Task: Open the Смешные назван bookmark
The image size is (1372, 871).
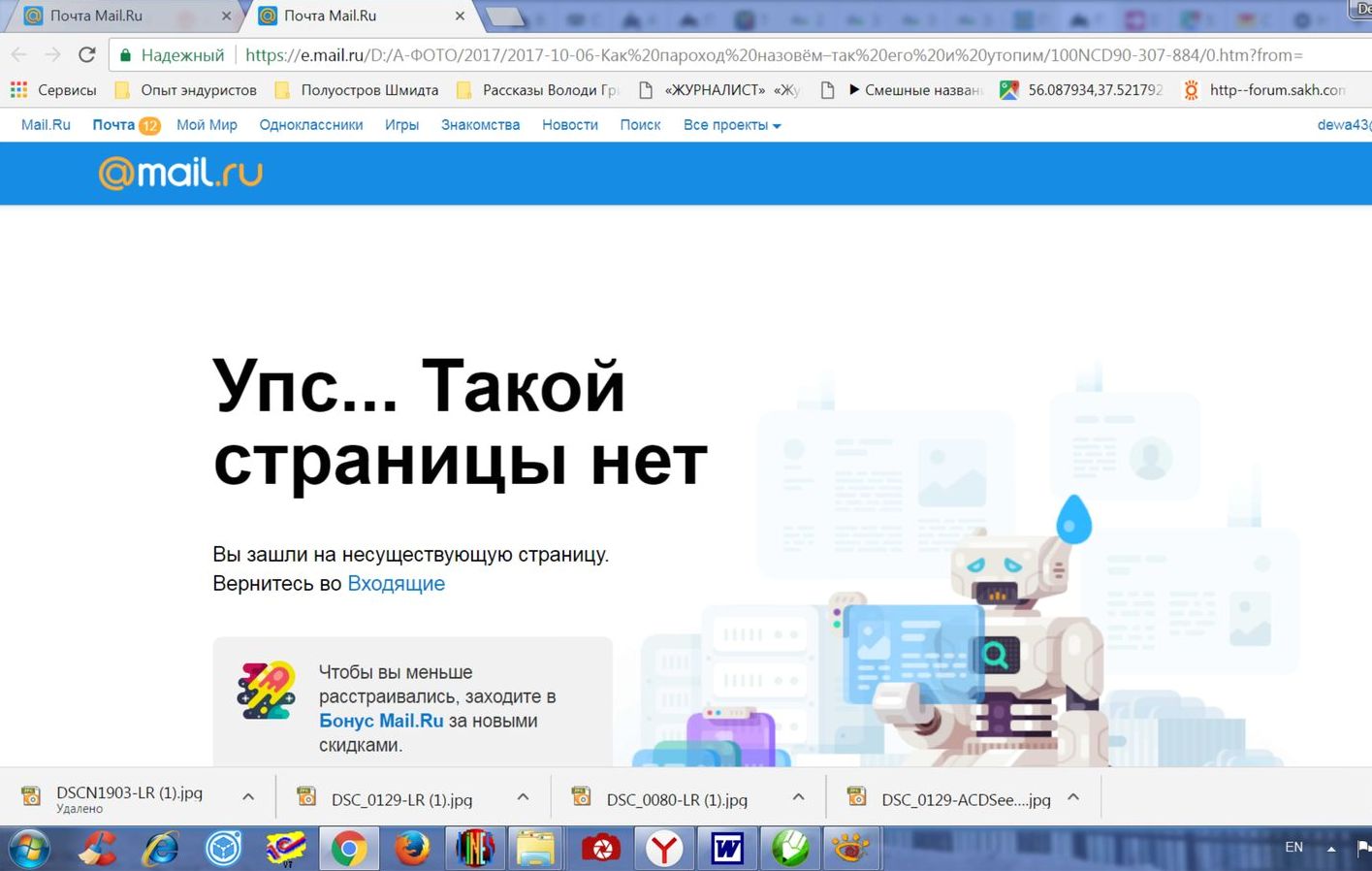Action: [902, 90]
